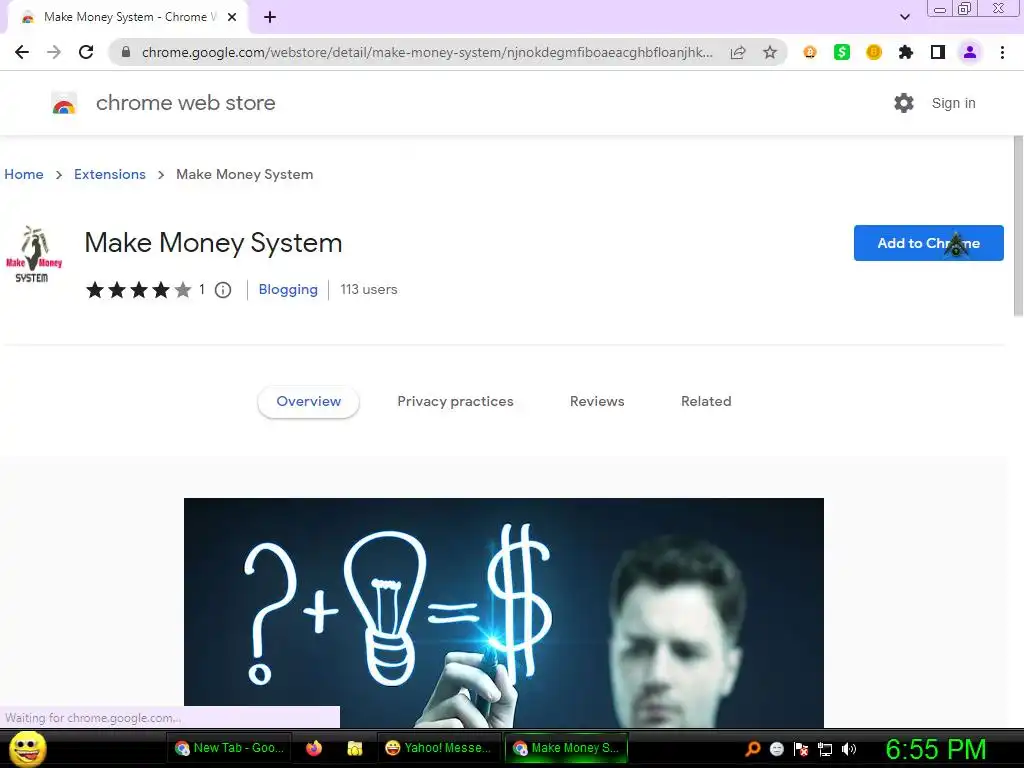The image size is (1024, 768).
Task: Launch Firefox from the taskbar
Action: tap(314, 748)
